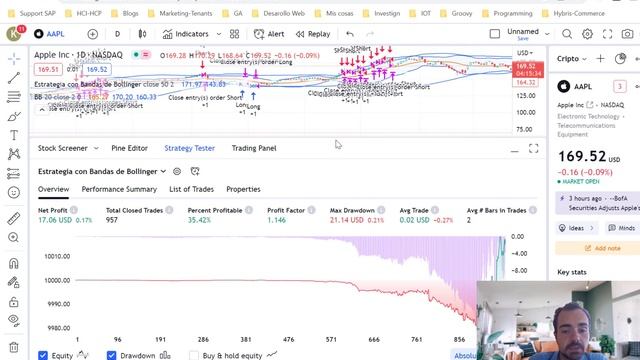The height and width of the screenshot is (360, 640).
Task: Open the Fibonacci and Gann tools
Action: coord(14,97)
